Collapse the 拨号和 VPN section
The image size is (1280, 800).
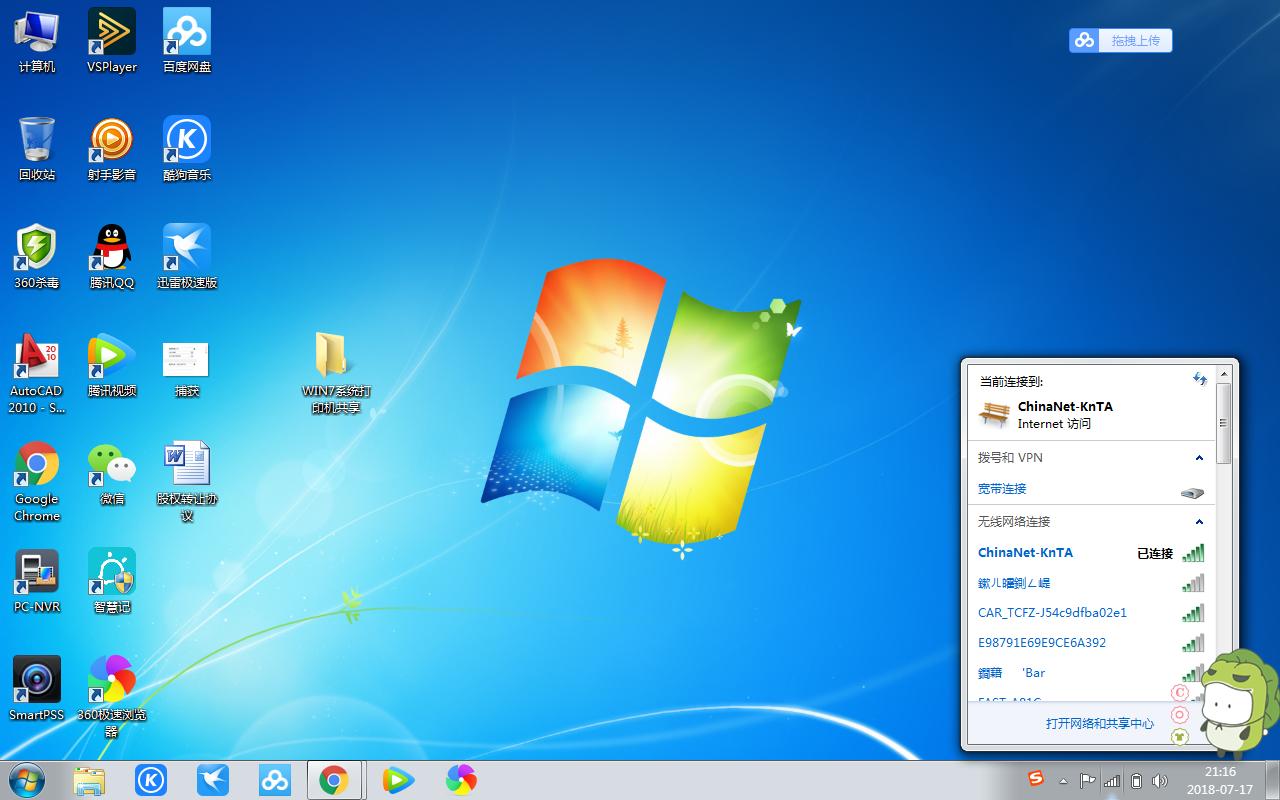coord(1199,457)
